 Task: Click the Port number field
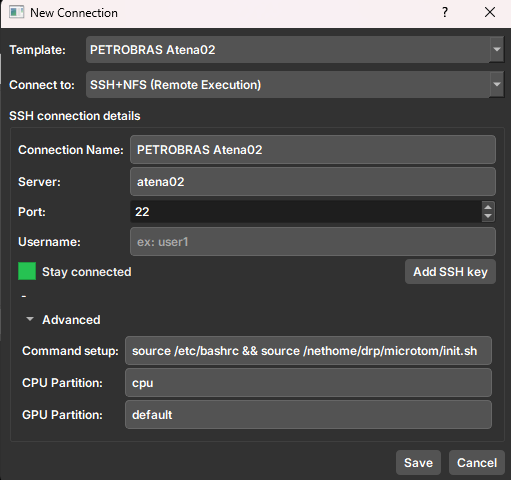pos(306,212)
